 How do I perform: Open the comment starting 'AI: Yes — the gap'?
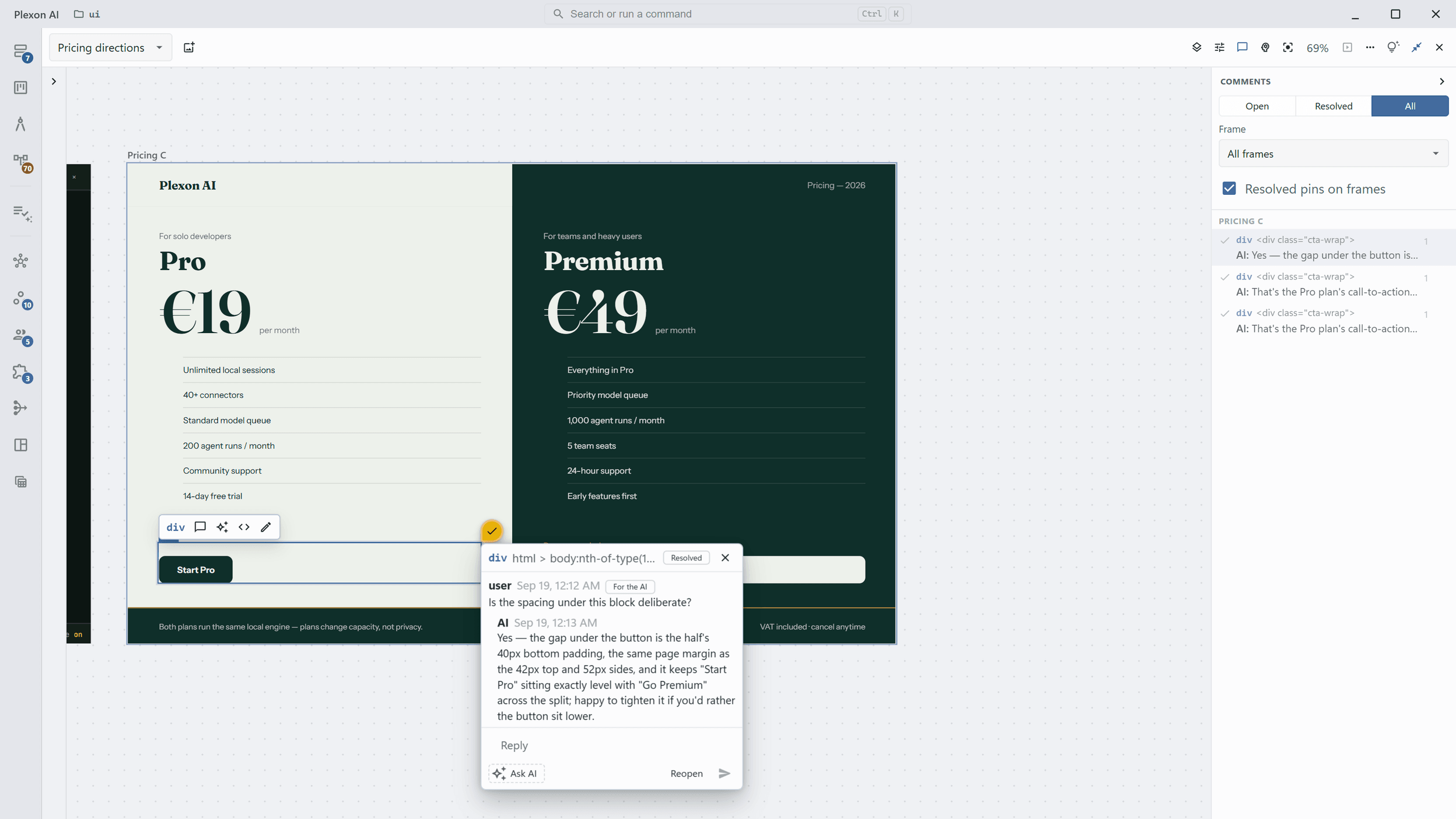[1333, 247]
